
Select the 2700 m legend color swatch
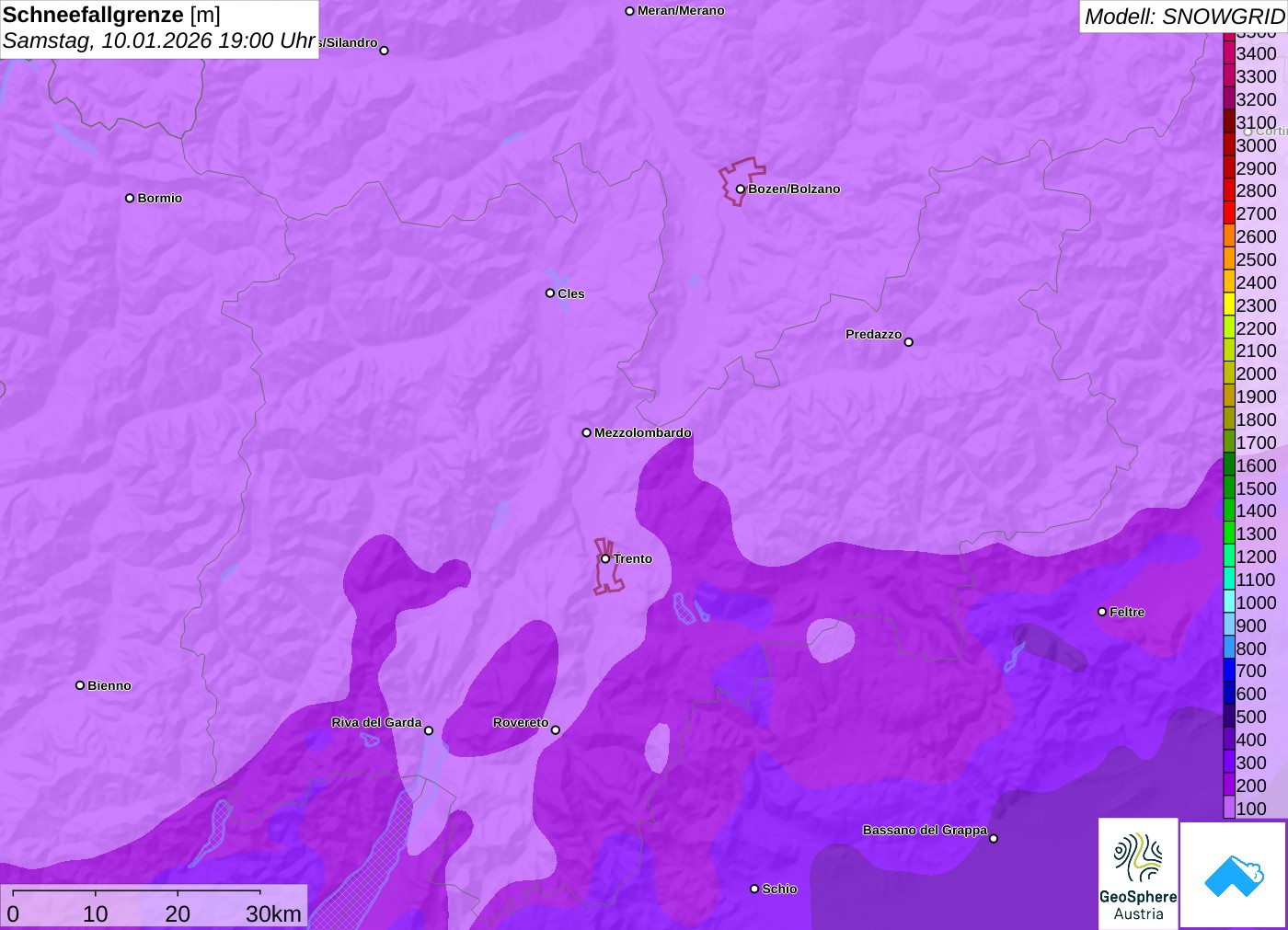[1229, 212]
